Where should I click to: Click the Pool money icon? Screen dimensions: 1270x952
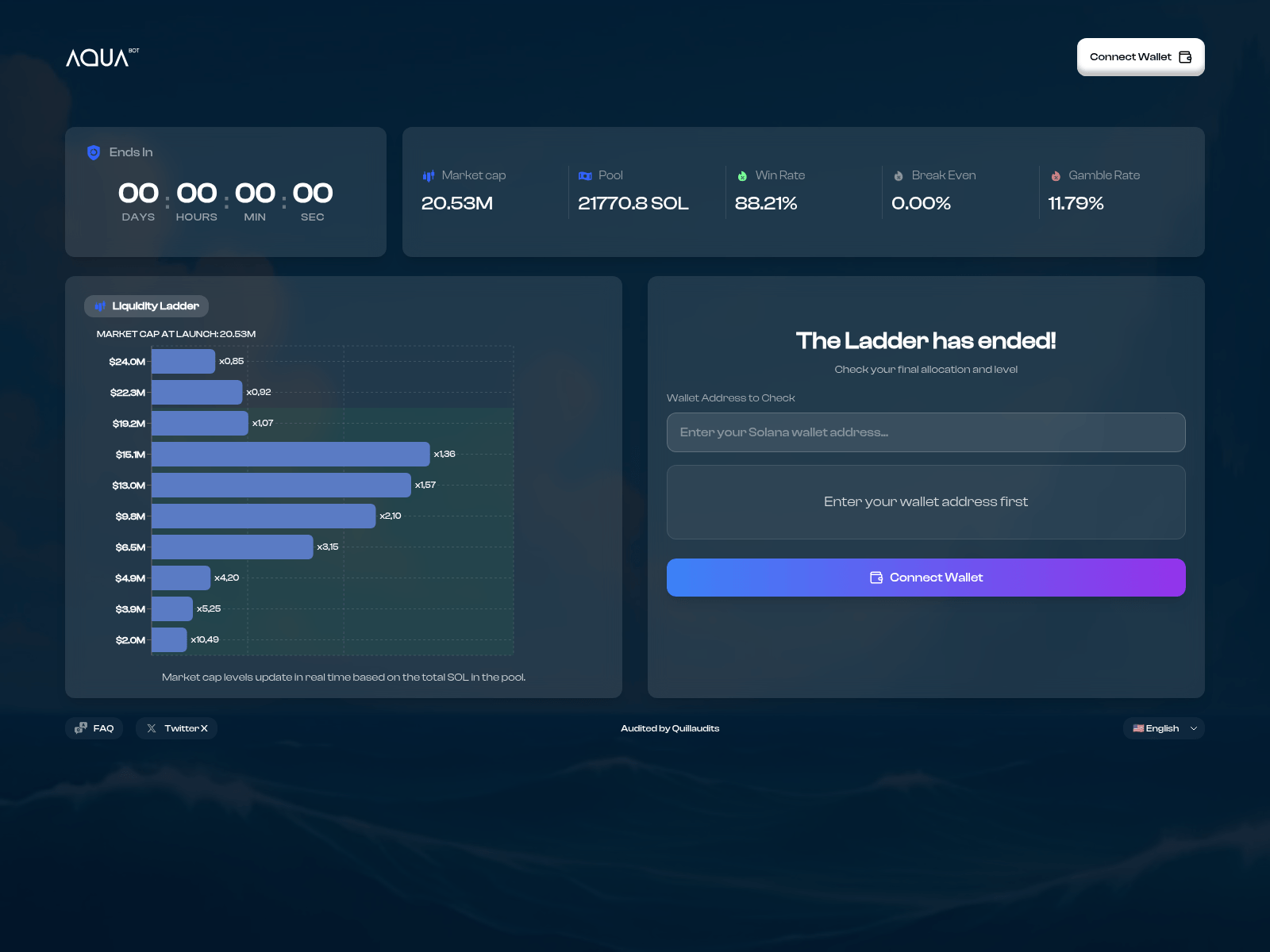pos(585,175)
